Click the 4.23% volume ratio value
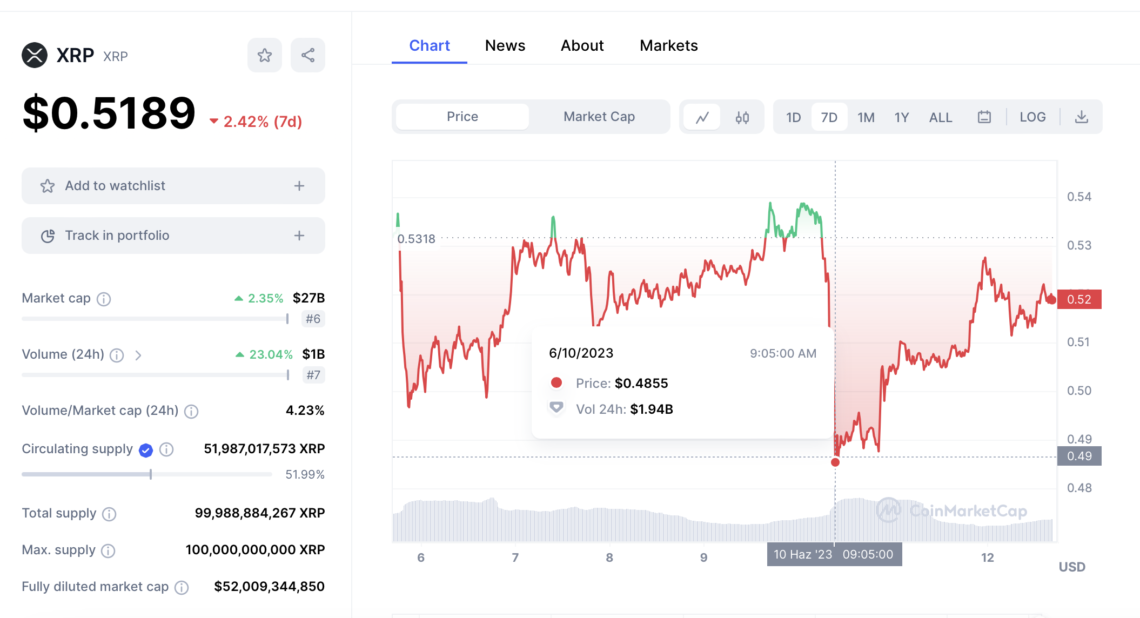The image size is (1140, 618). click(305, 410)
